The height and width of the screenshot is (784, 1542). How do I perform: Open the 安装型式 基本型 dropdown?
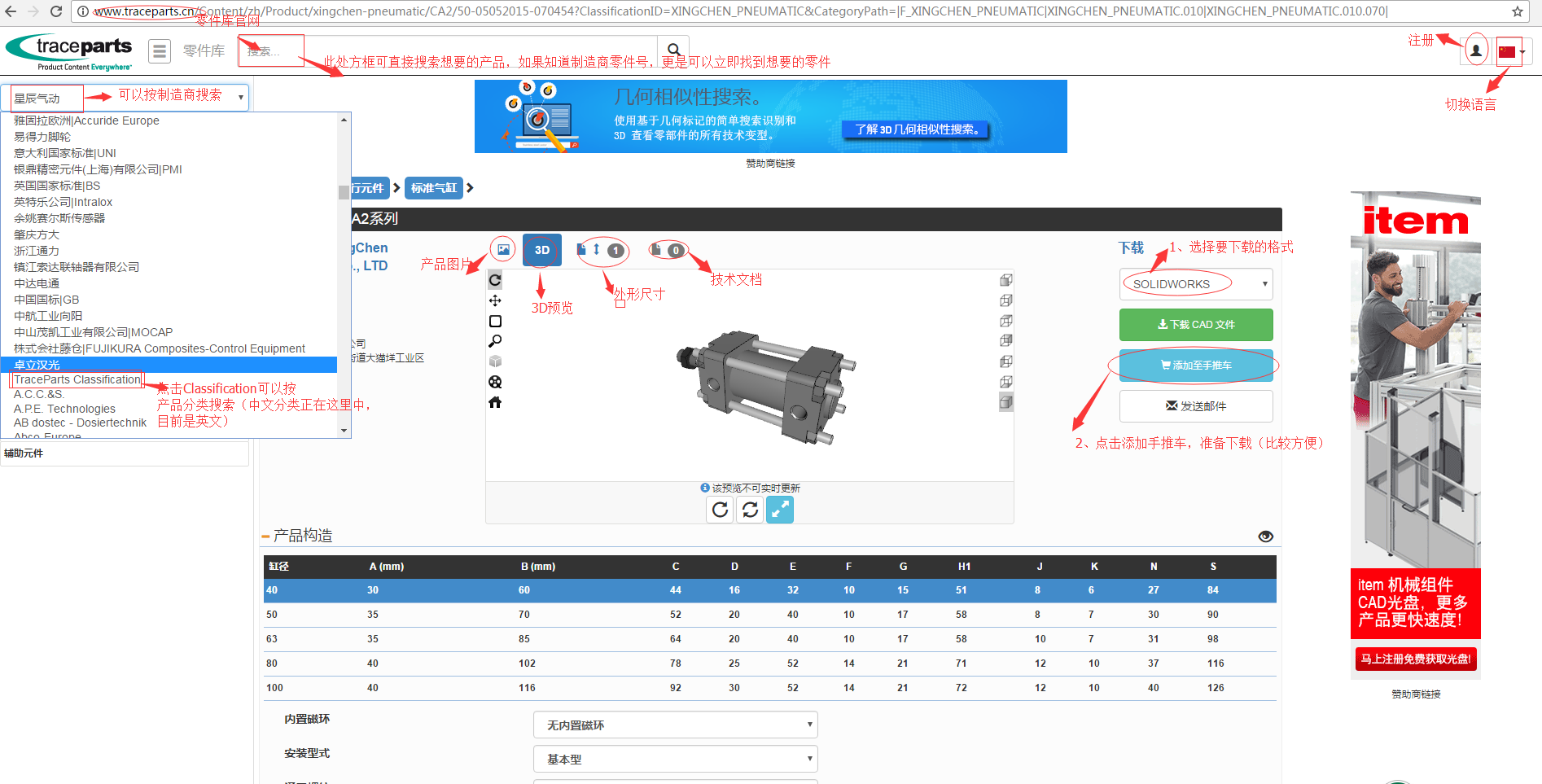pos(675,759)
